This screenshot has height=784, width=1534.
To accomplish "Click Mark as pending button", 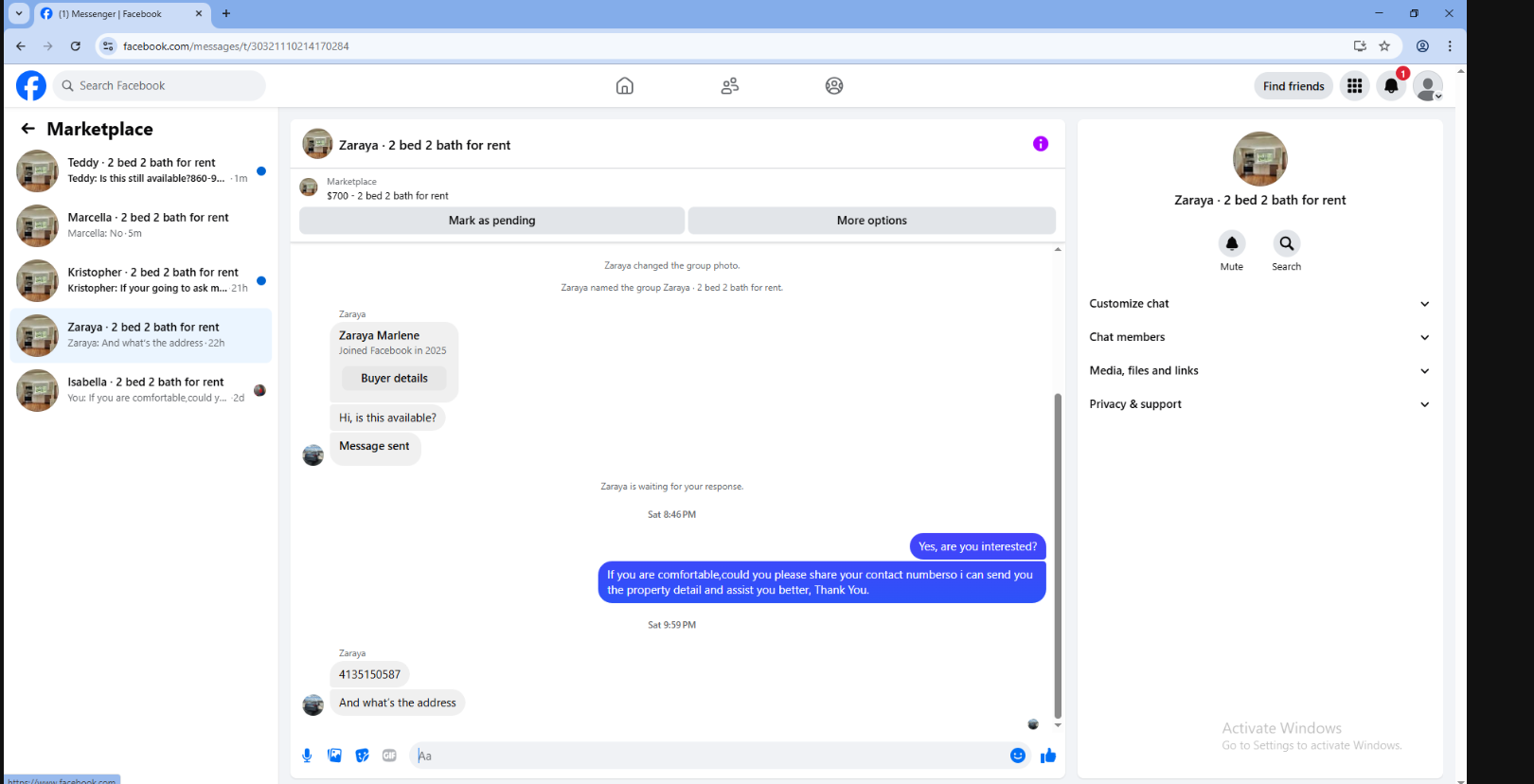I will point(491,221).
